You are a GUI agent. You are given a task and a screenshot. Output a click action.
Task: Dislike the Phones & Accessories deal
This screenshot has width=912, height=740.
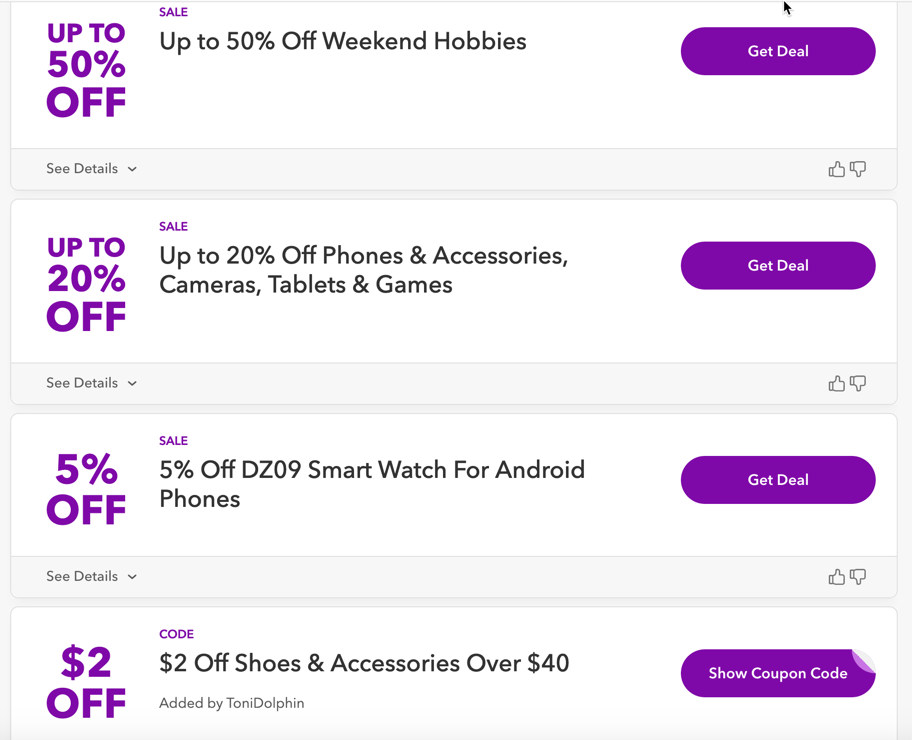pyautogui.click(x=858, y=383)
